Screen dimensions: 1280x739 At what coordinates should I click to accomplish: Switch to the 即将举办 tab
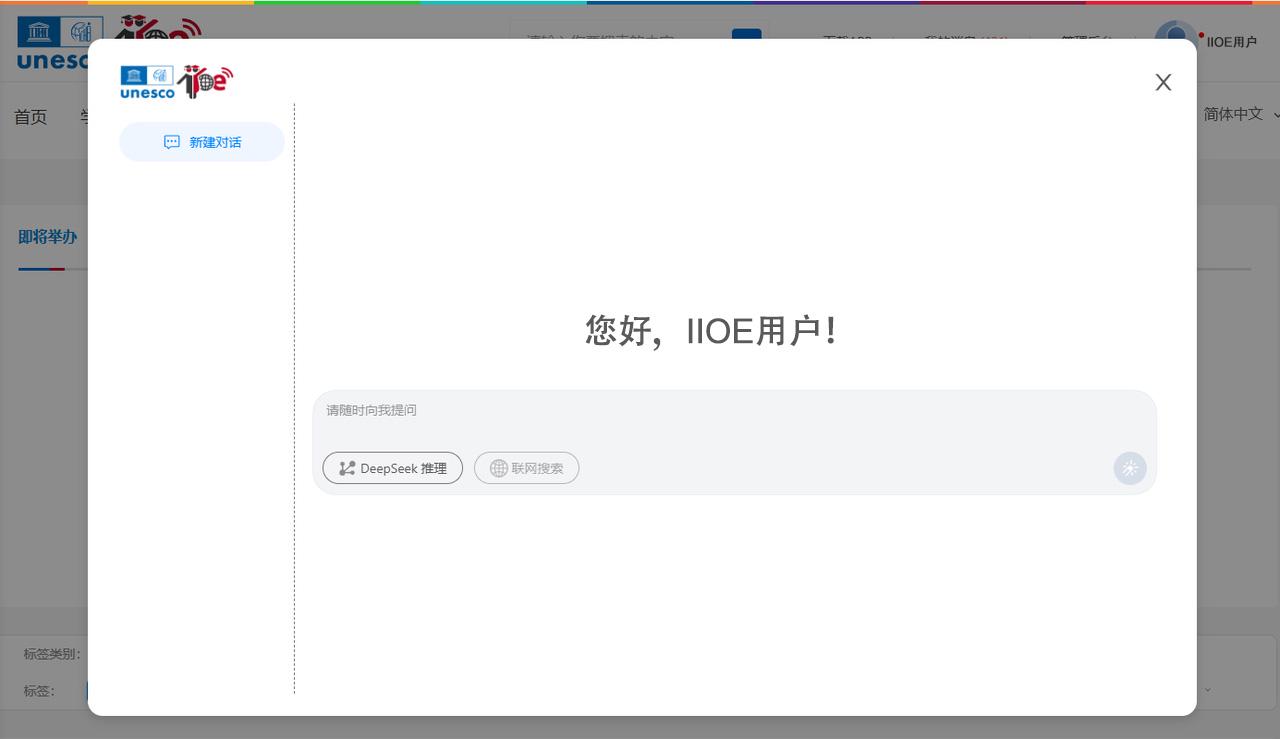click(47, 237)
